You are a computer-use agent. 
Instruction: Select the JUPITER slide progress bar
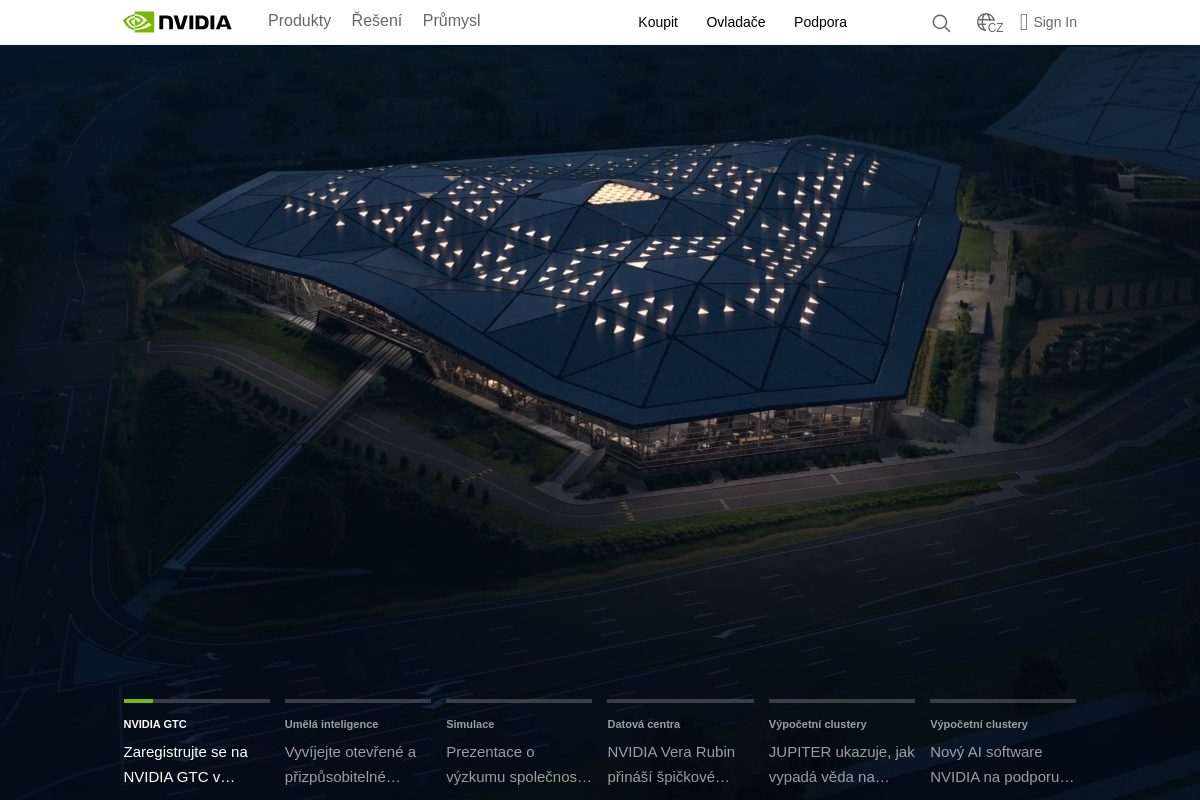pos(842,701)
